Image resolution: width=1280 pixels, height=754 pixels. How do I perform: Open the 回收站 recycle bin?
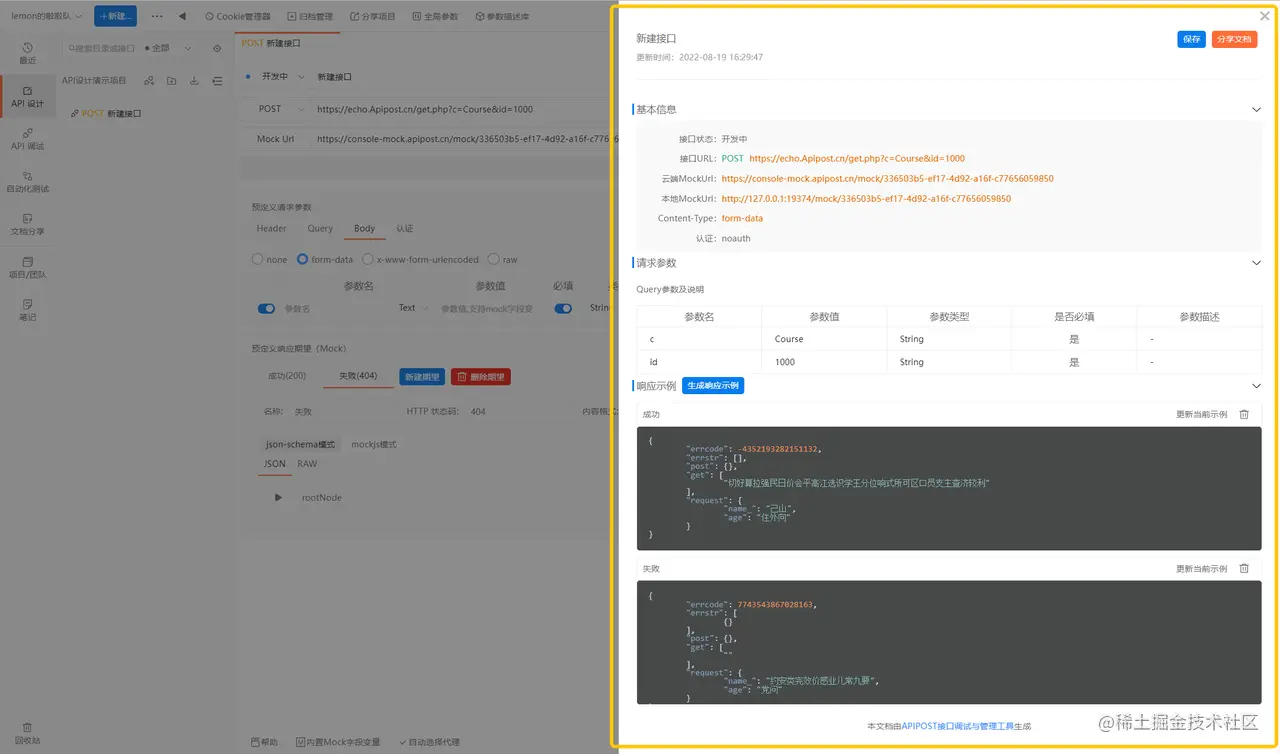(27, 734)
